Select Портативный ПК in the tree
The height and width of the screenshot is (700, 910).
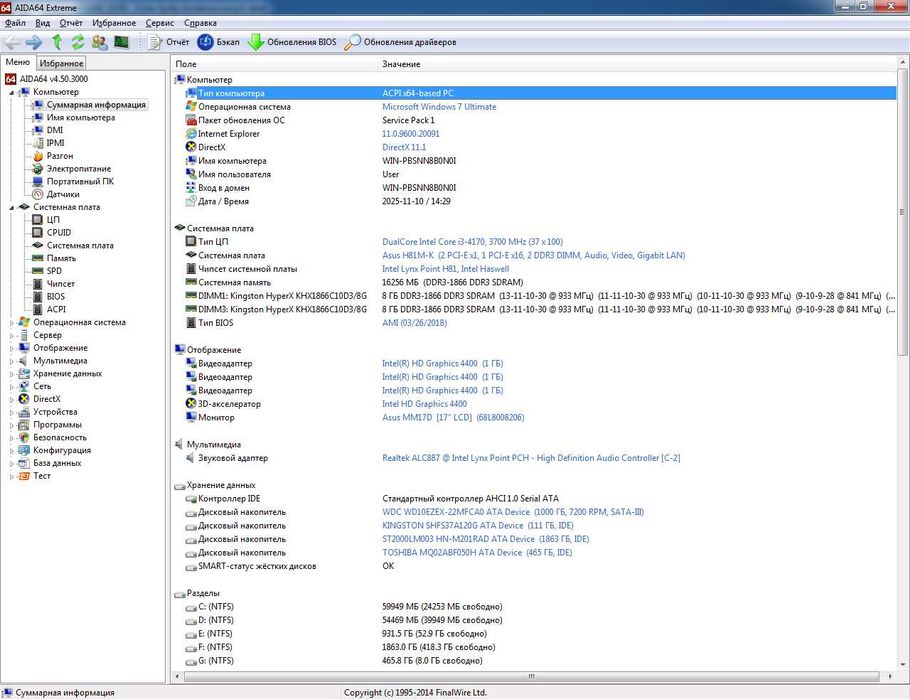click(80, 181)
